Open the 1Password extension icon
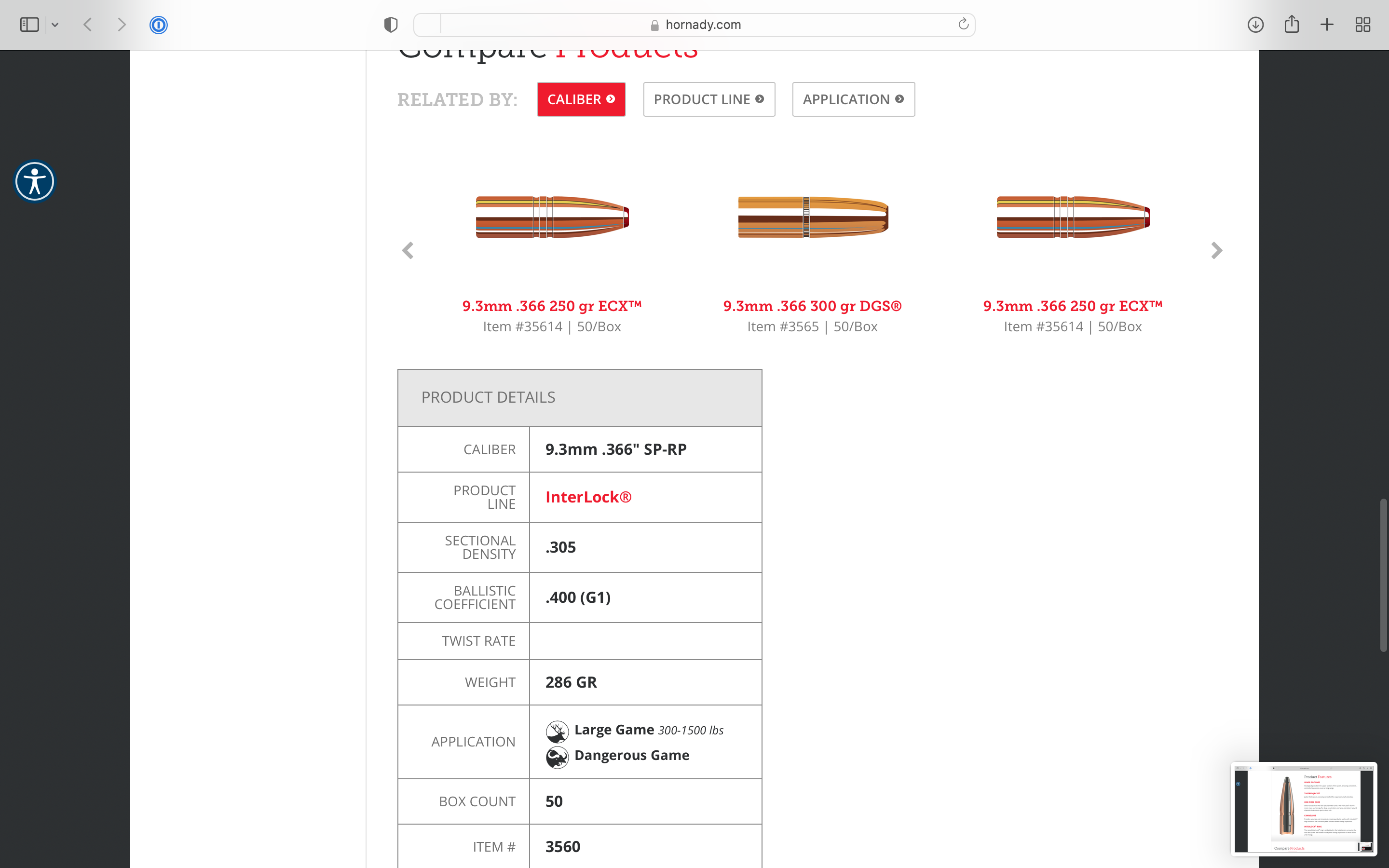Viewport: 1389px width, 868px height. click(158, 25)
